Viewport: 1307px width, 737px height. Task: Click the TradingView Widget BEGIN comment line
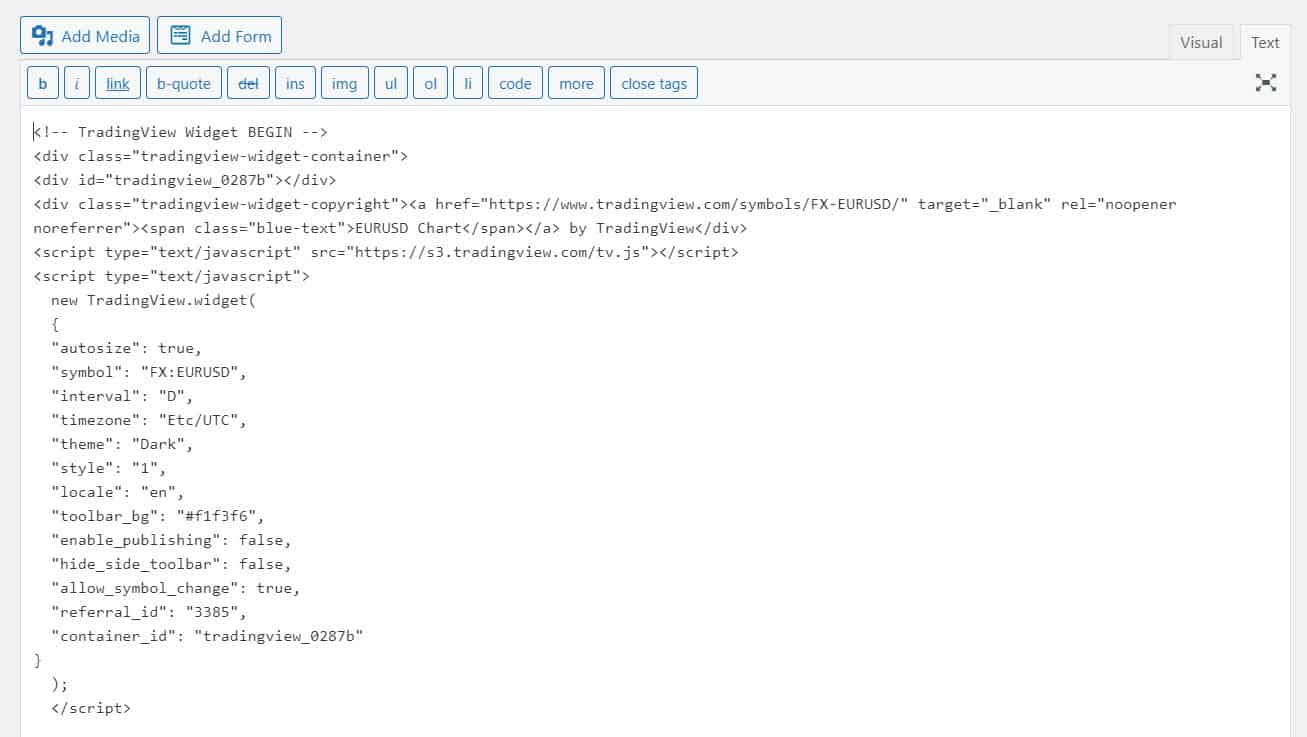(x=181, y=132)
